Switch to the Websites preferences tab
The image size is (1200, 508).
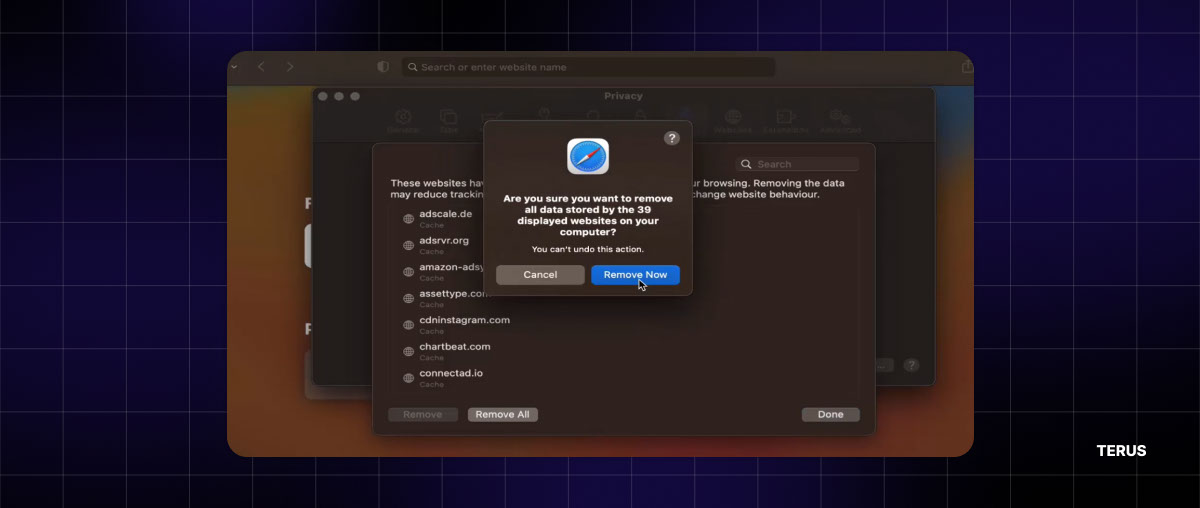733,121
